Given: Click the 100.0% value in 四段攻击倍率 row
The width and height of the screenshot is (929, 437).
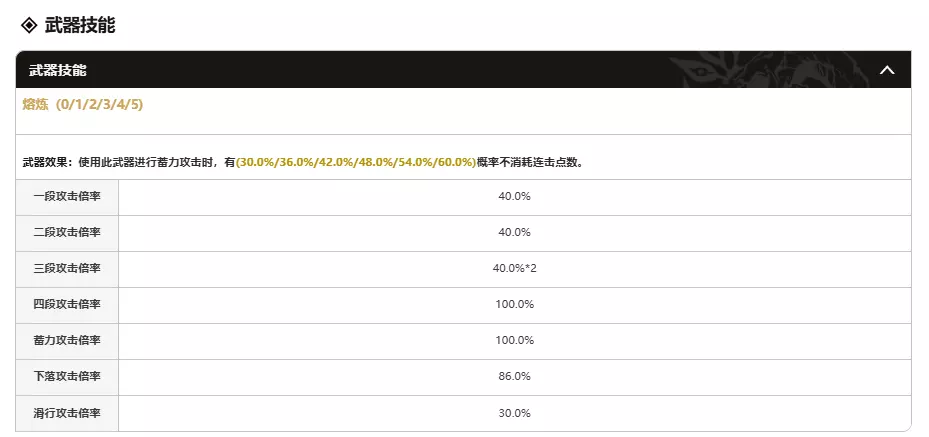Looking at the screenshot, I should pos(514,305).
